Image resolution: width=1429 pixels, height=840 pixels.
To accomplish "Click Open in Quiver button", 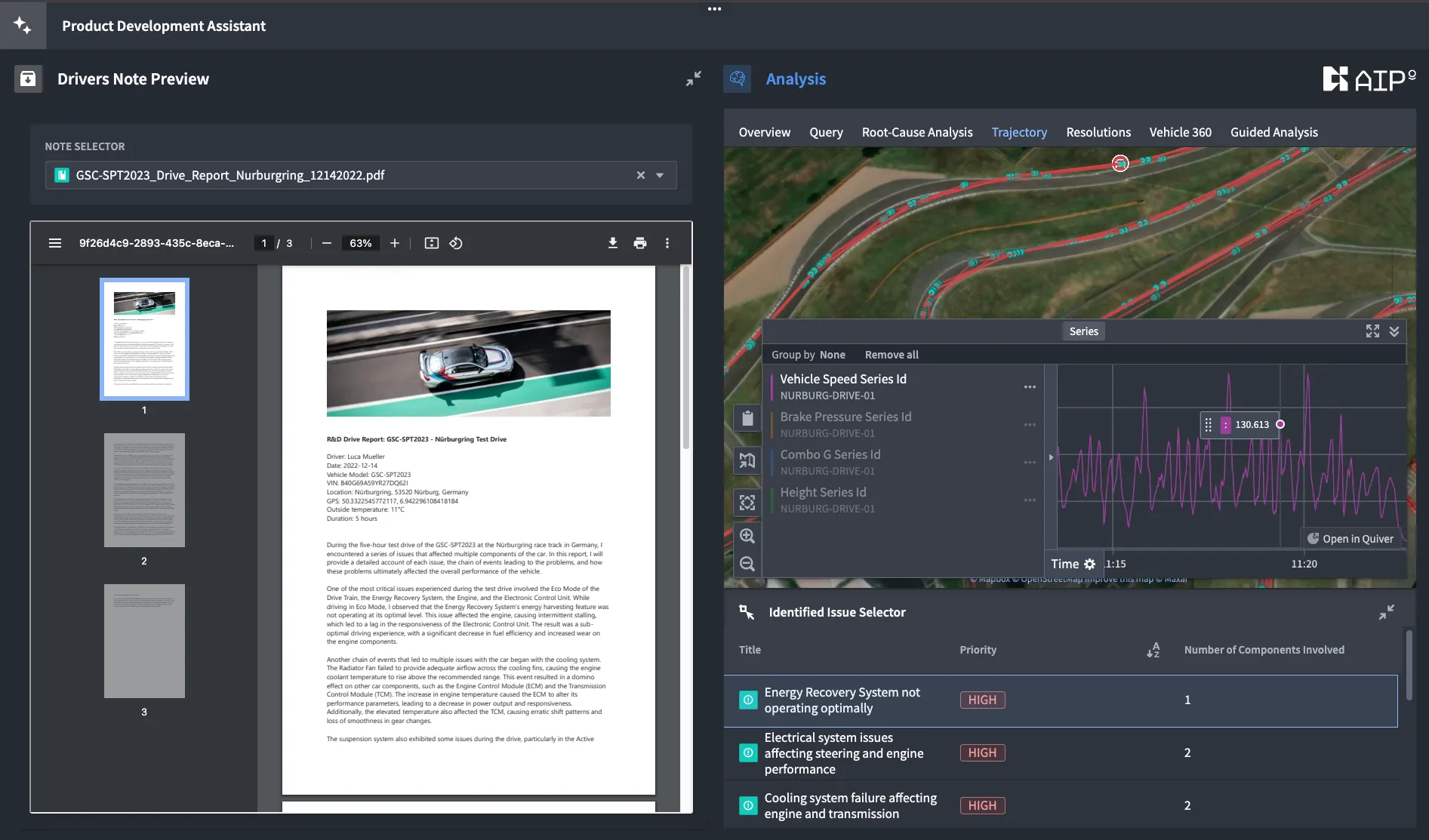I will click(x=1350, y=539).
